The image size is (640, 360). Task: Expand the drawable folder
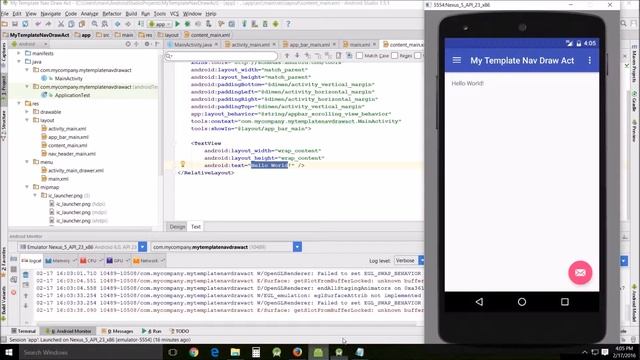(x=27, y=112)
